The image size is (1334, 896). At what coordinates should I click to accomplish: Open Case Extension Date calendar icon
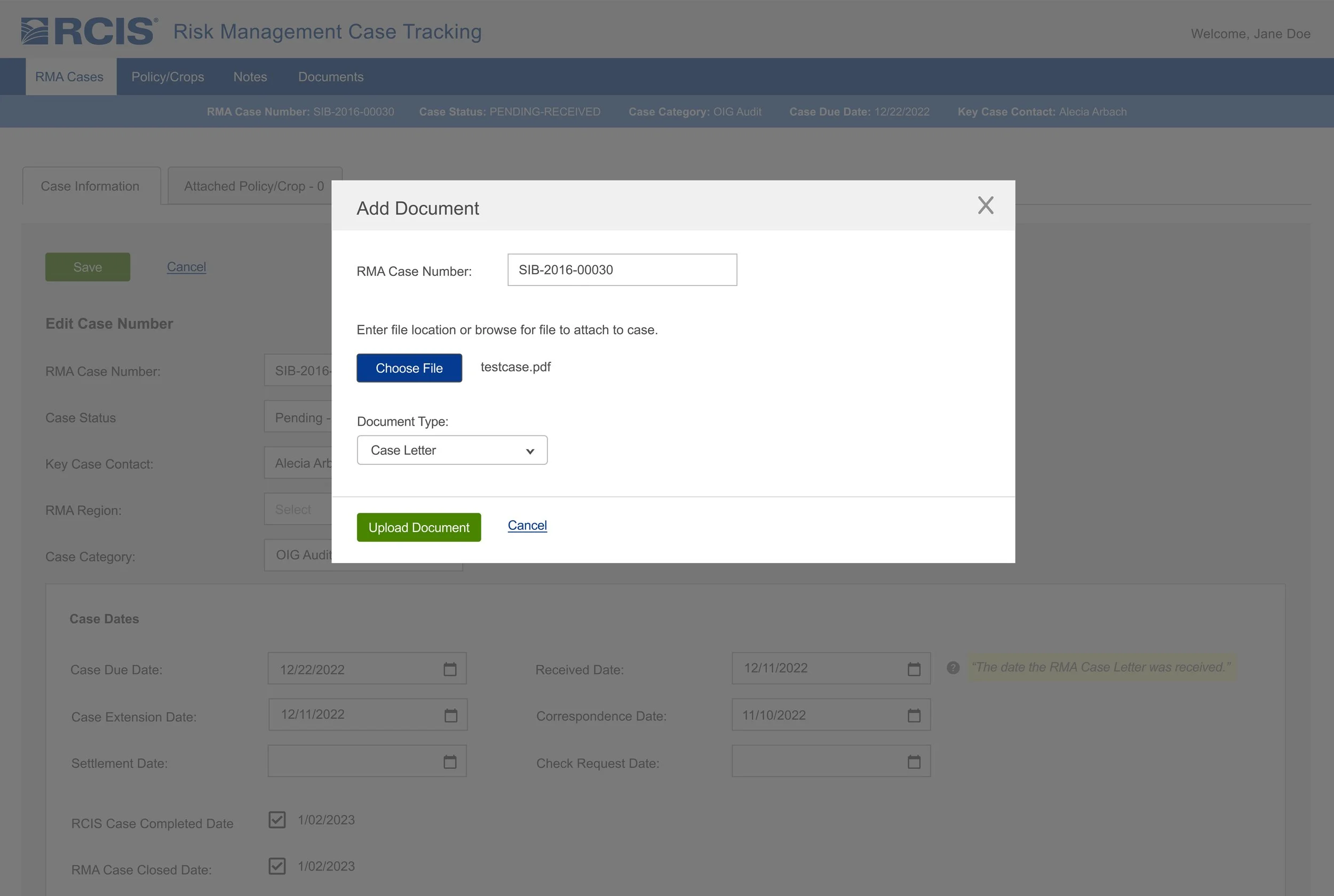tap(451, 716)
